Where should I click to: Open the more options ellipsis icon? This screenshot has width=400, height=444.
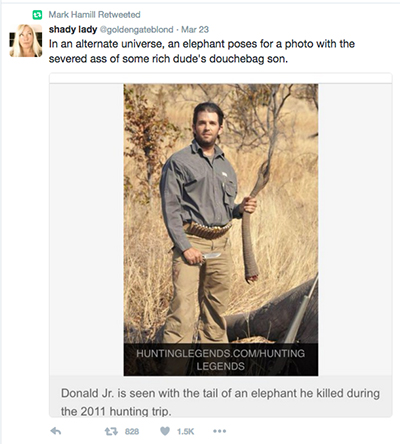(219, 431)
